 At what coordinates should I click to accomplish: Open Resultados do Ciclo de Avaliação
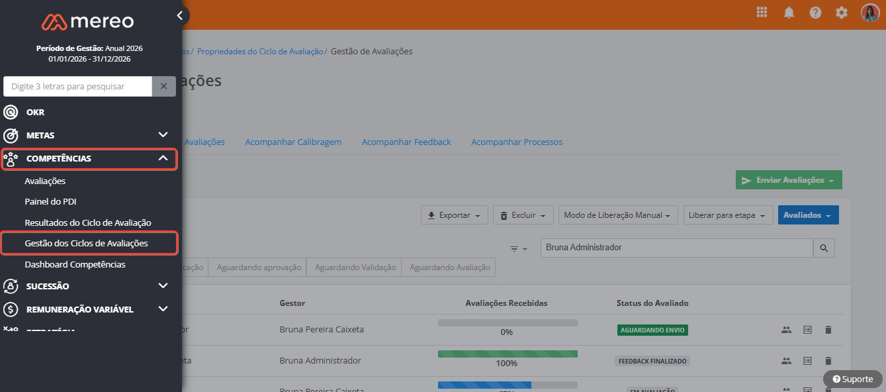tap(88, 223)
